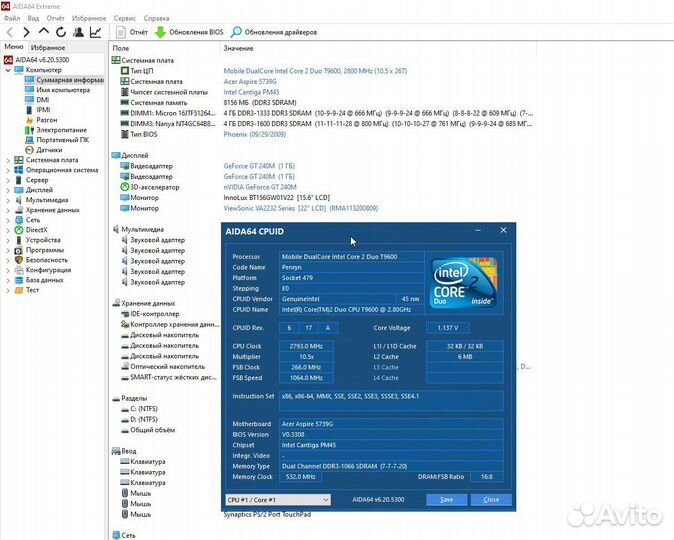674x540 pixels.
Task: Switch to the Меню tab in the sidebar
Action: click(14, 47)
